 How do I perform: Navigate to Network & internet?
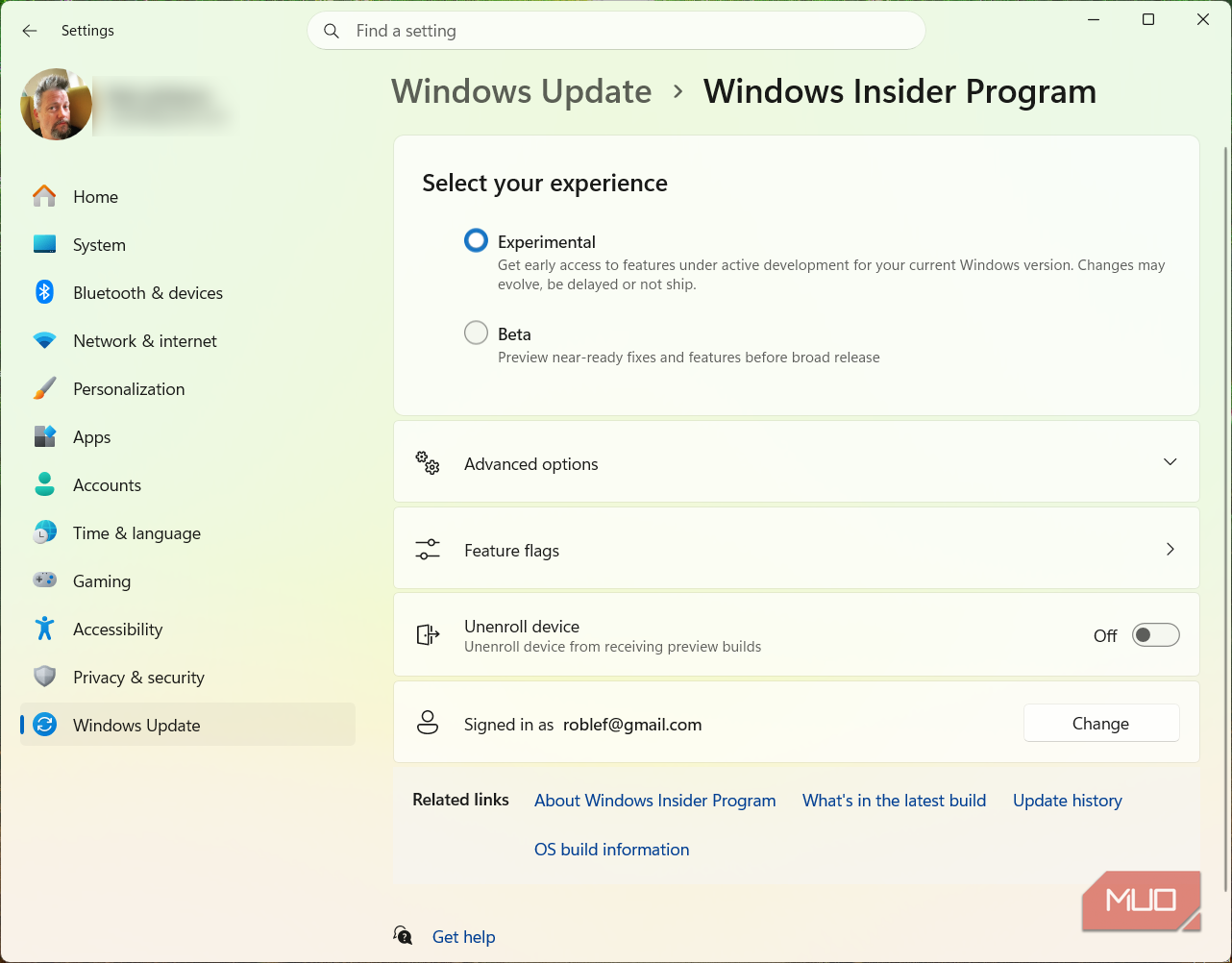(187, 340)
